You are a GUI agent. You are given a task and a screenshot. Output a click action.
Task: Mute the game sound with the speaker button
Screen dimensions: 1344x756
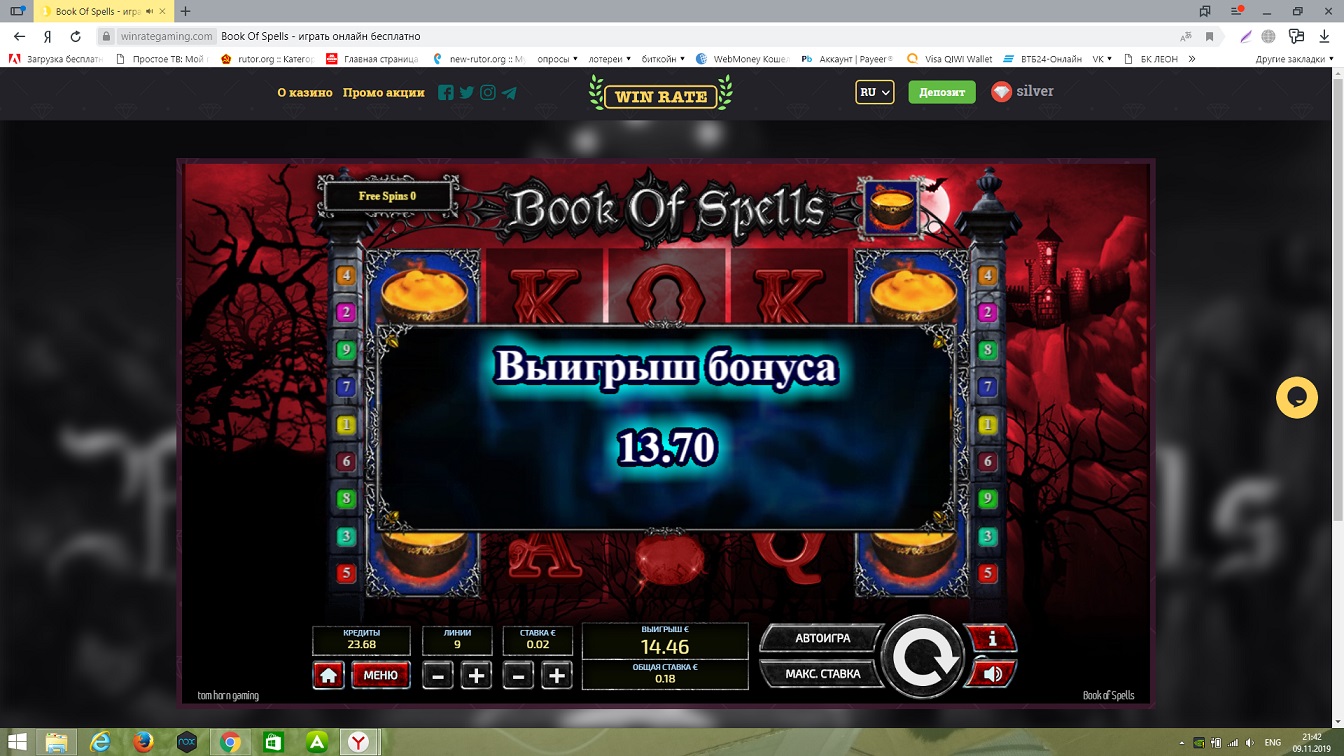coord(991,674)
